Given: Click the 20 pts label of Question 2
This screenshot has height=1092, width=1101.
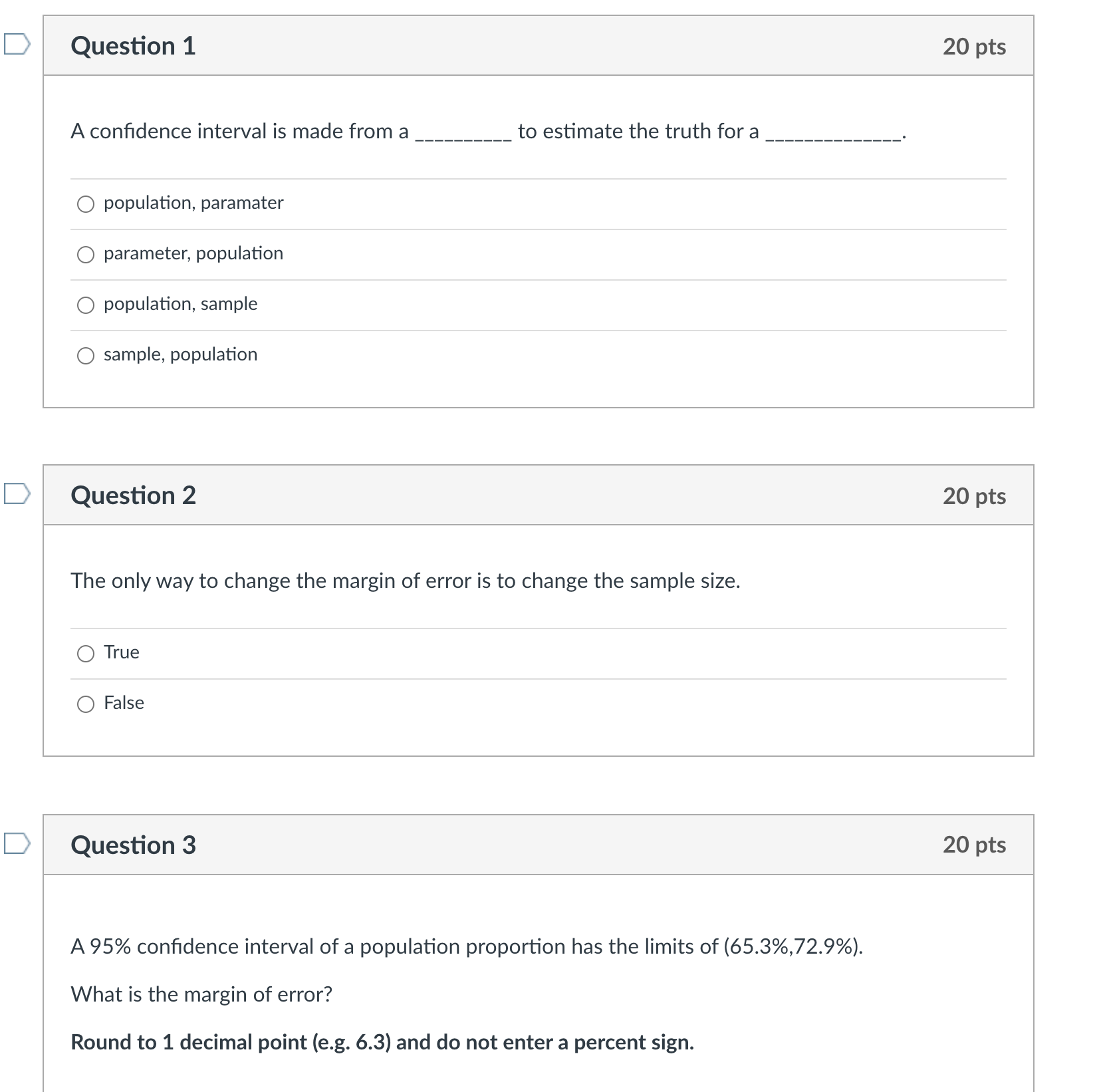Looking at the screenshot, I should click(x=974, y=496).
